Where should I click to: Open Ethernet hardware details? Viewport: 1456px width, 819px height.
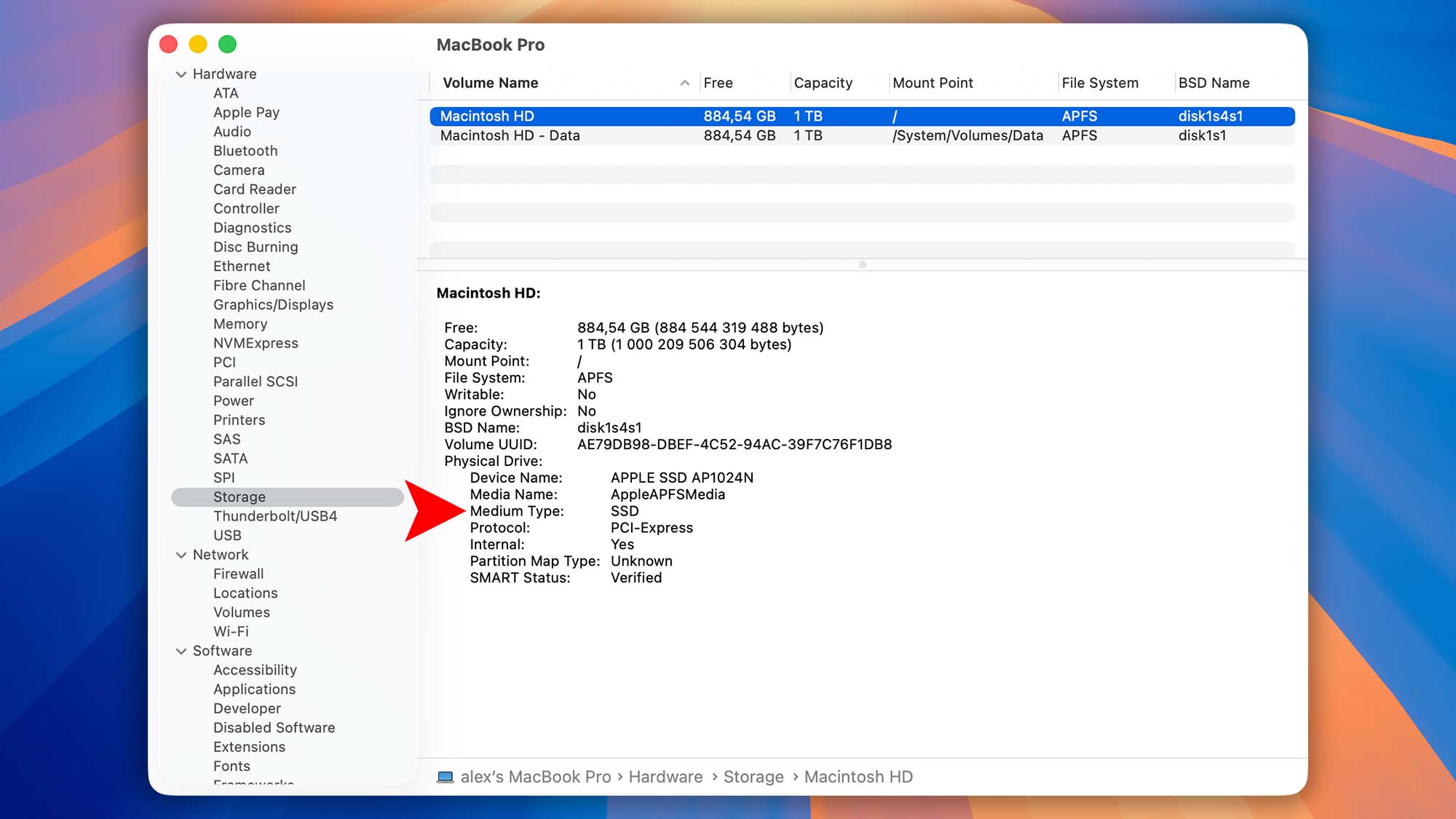tap(242, 266)
